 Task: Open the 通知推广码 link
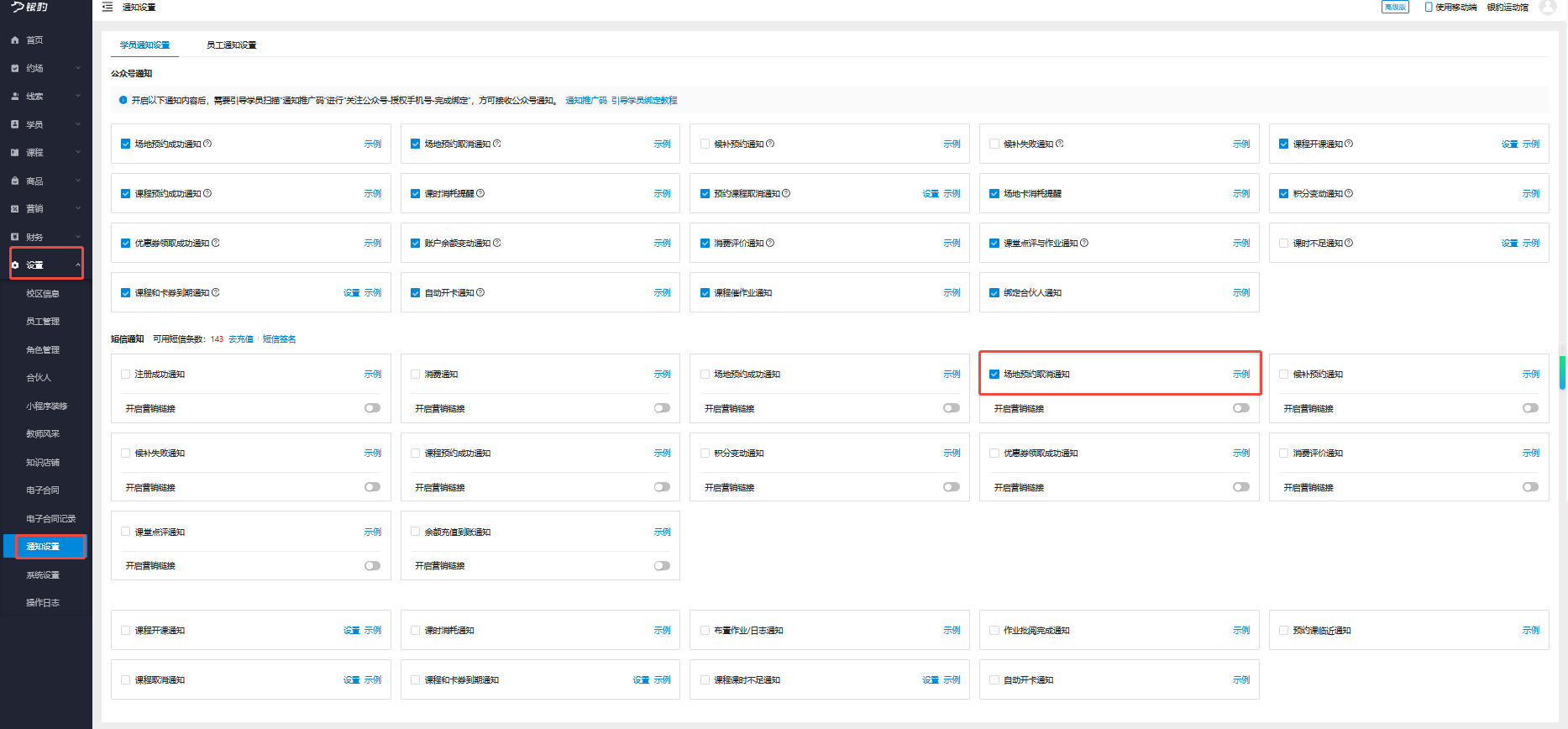(x=585, y=101)
